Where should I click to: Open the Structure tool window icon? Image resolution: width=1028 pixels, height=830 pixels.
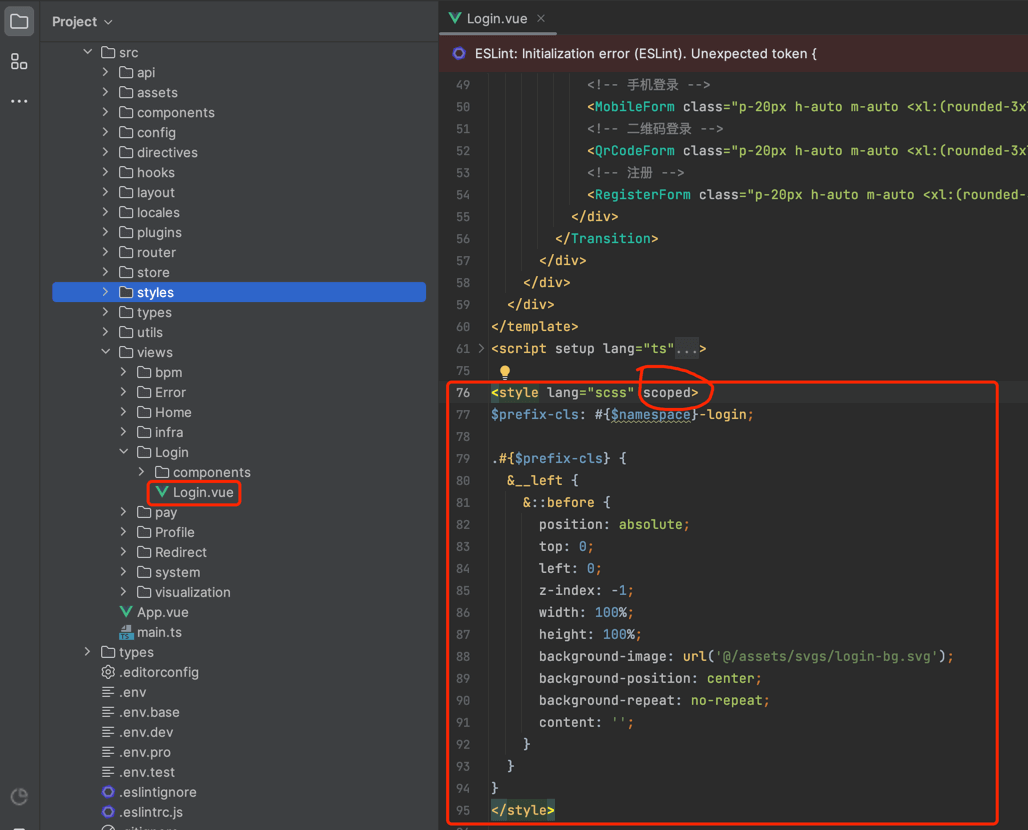point(19,62)
